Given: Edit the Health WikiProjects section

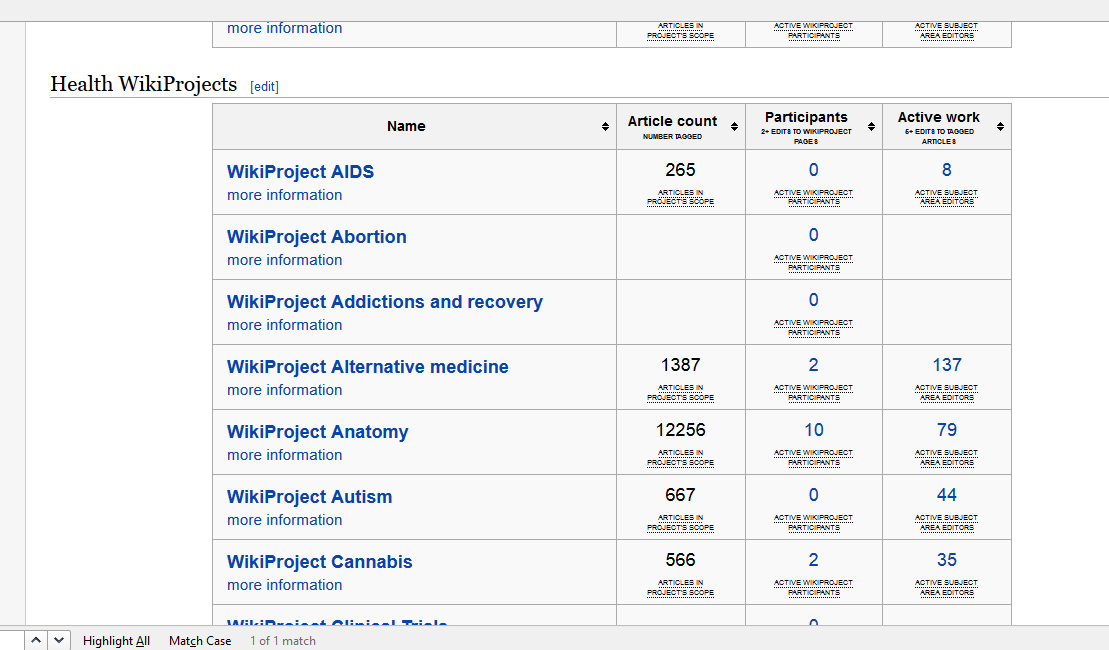Looking at the screenshot, I should (x=265, y=86).
